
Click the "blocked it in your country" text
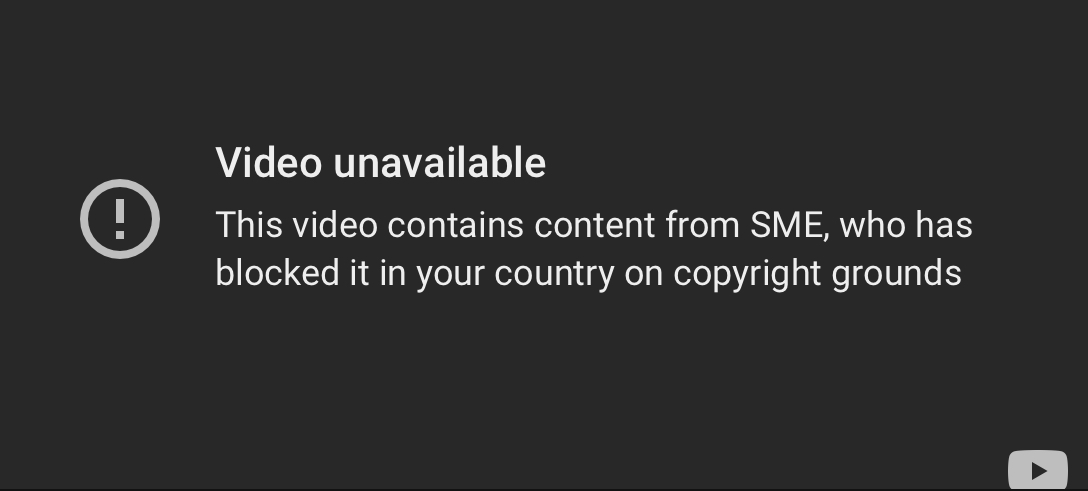coord(415,273)
